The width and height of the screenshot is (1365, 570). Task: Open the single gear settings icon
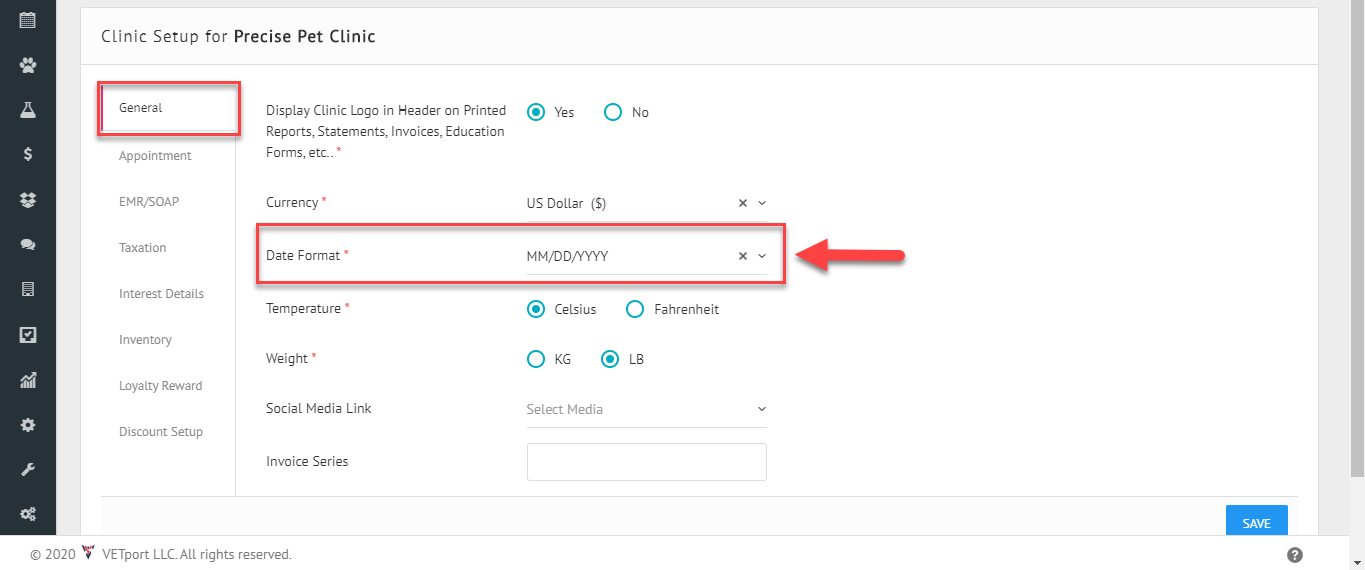click(28, 425)
